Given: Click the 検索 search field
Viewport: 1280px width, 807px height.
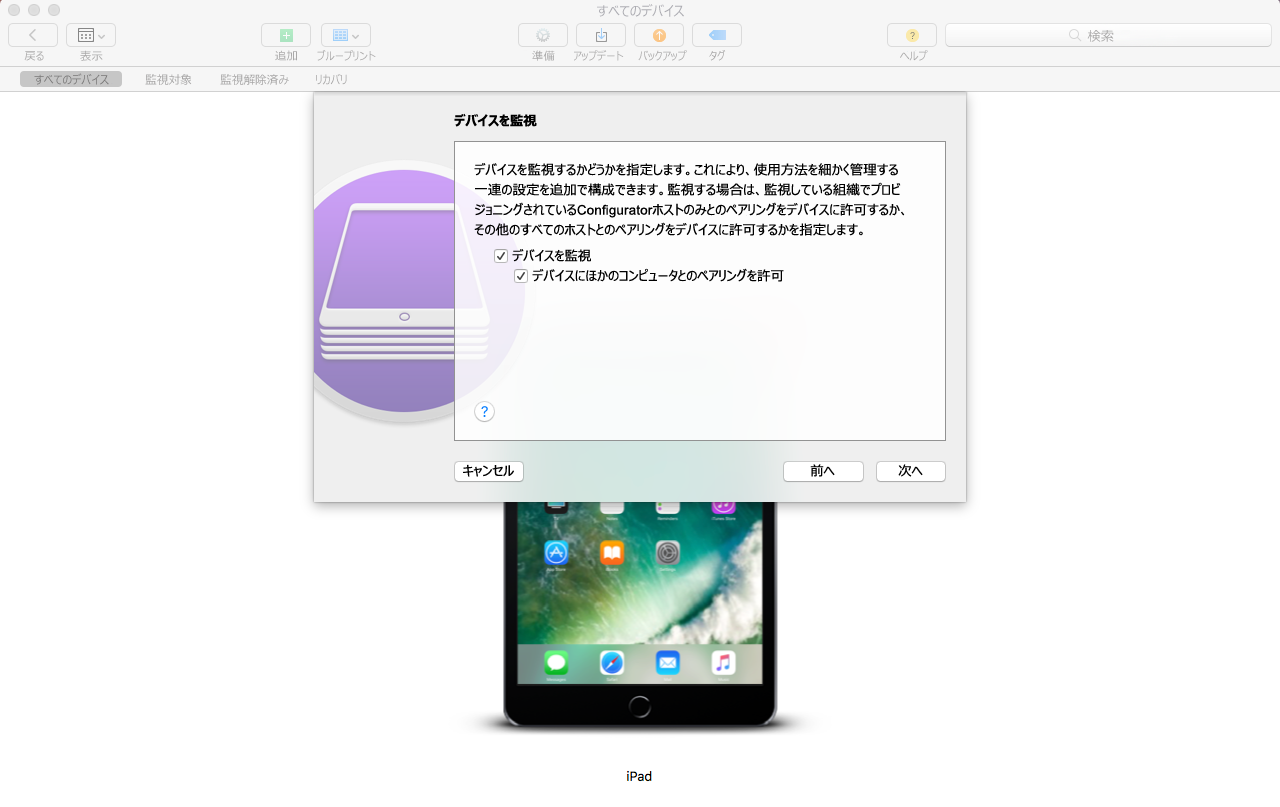Looking at the screenshot, I should [1108, 35].
